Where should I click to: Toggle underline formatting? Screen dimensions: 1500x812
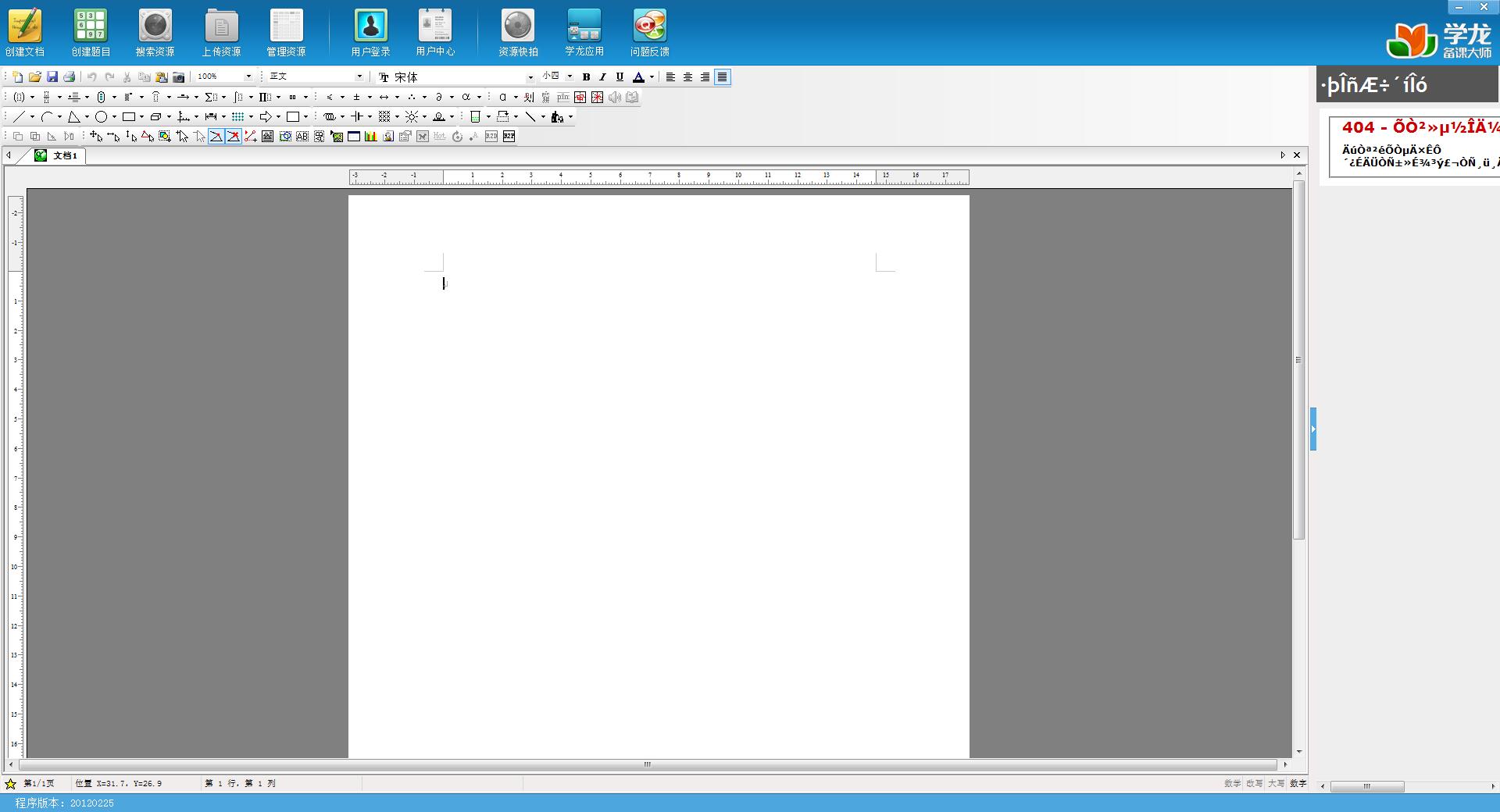pos(620,77)
